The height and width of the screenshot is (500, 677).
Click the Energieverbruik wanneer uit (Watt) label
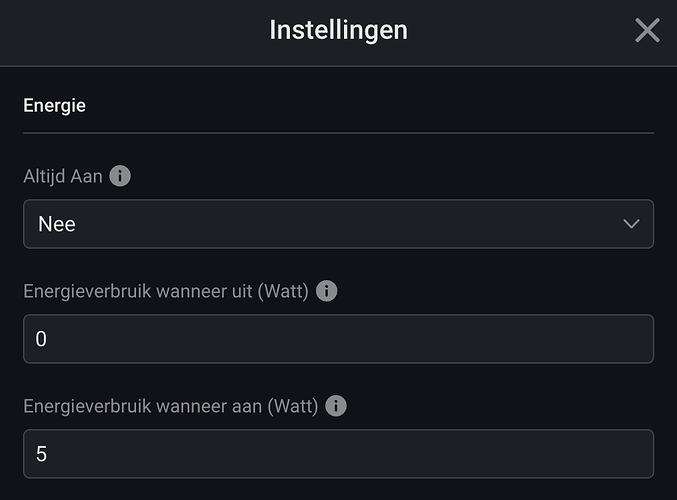pyautogui.click(x=166, y=291)
